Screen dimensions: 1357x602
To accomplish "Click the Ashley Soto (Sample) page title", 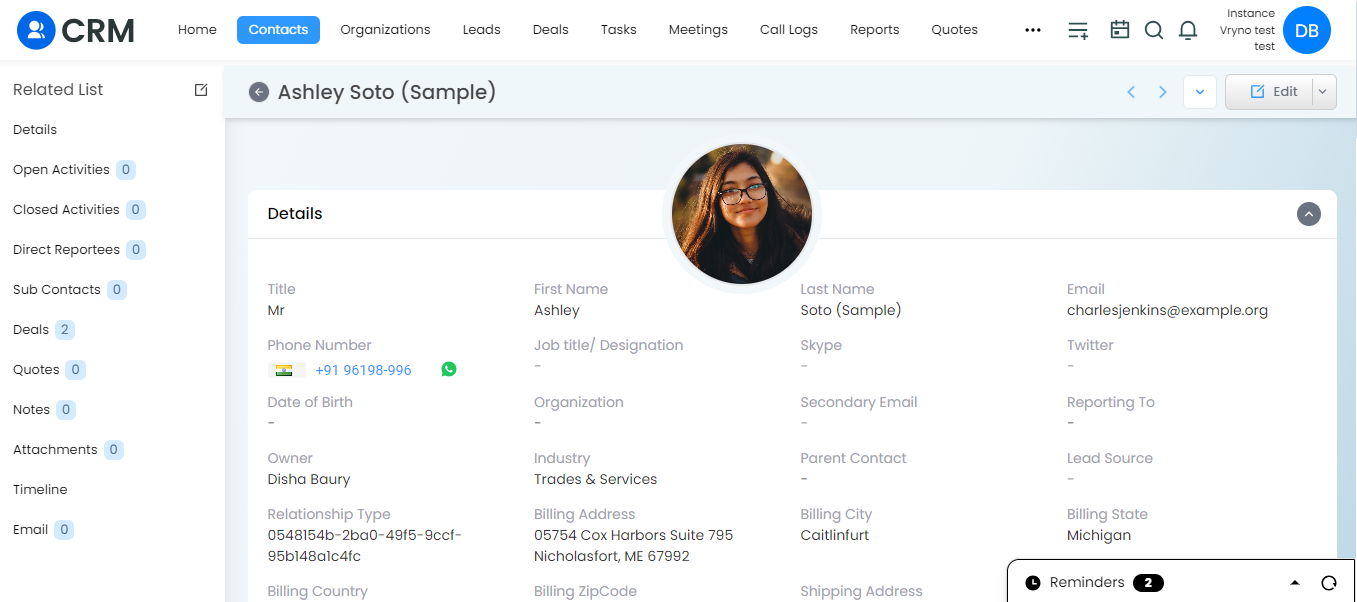I will pyautogui.click(x=387, y=92).
